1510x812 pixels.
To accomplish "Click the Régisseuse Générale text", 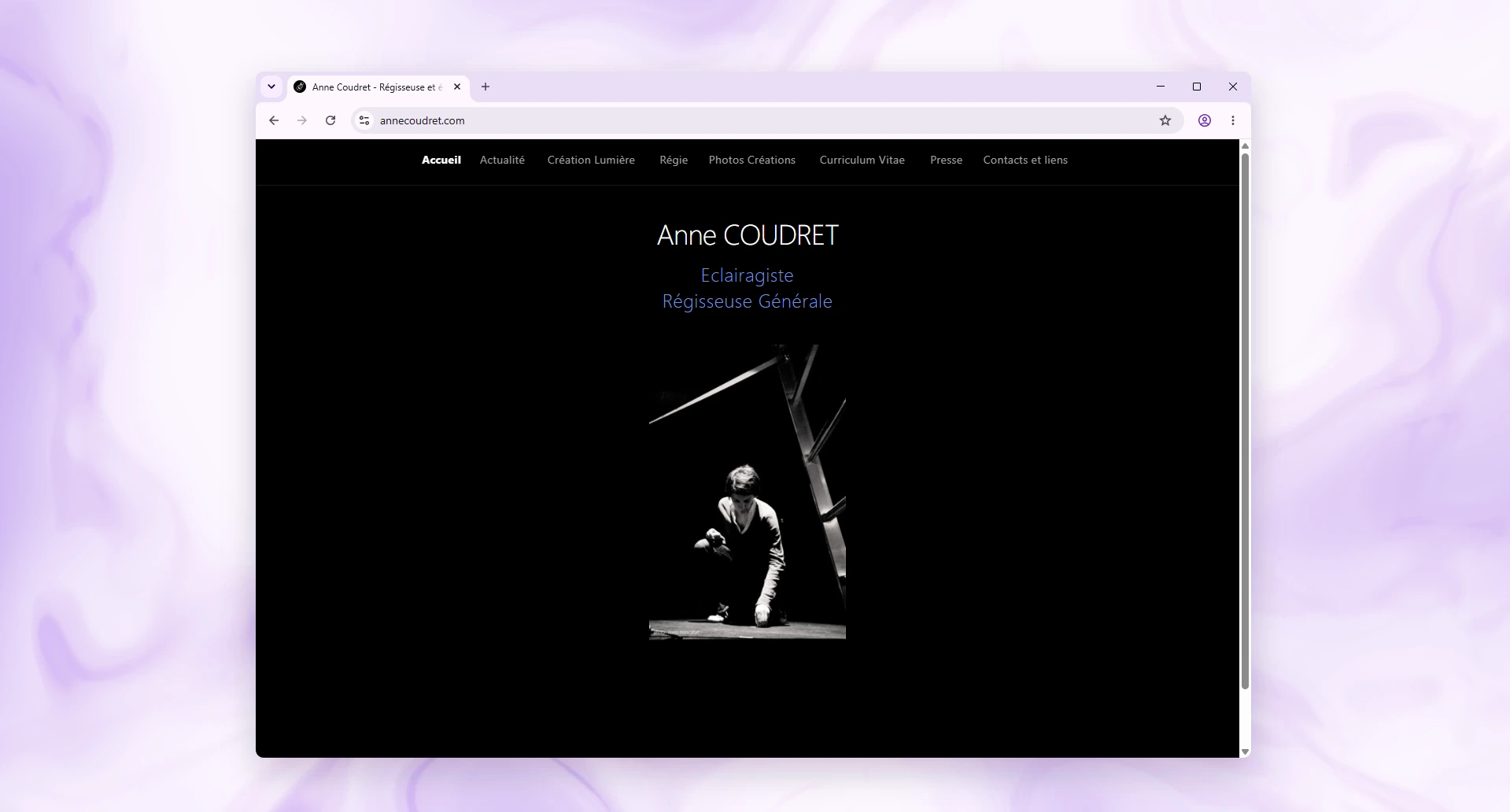I will coord(748,301).
